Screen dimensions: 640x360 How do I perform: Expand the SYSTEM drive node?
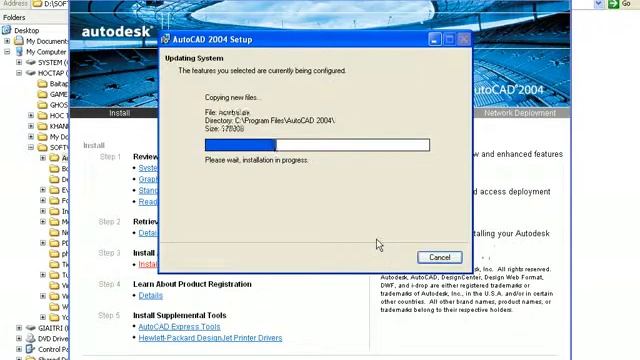pos(19,62)
